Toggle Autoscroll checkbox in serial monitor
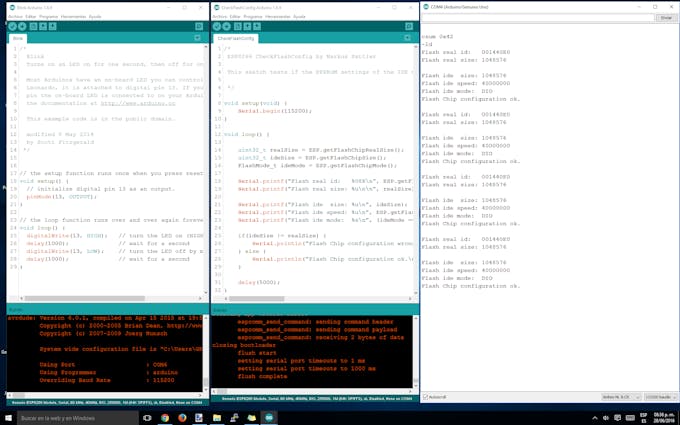This screenshot has width=680, height=425. coord(425,397)
